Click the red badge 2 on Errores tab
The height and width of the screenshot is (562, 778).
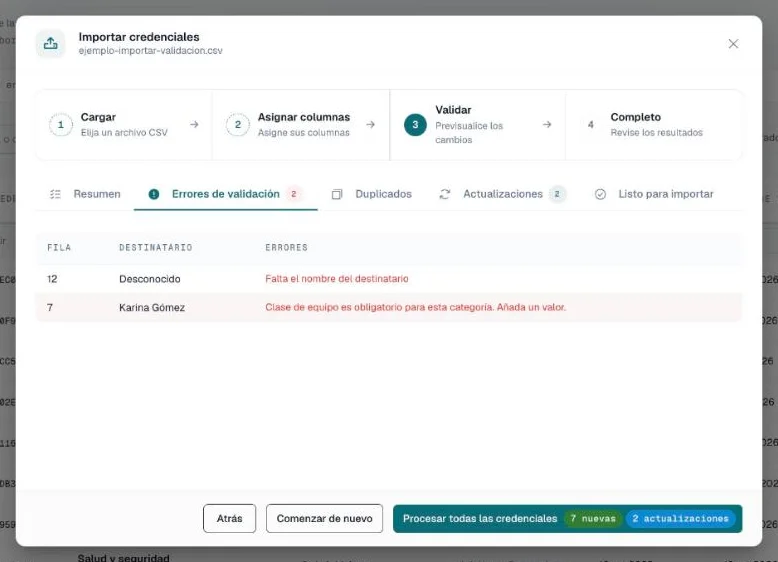[294, 194]
